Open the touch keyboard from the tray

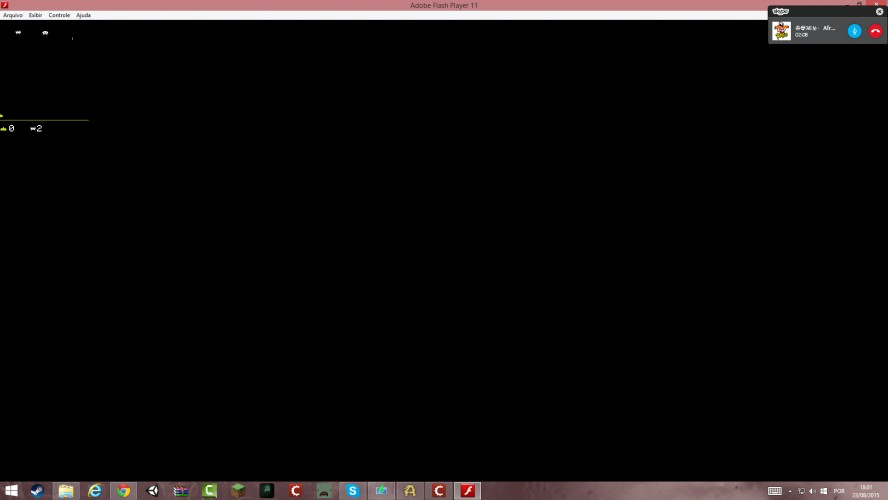pyautogui.click(x=775, y=491)
